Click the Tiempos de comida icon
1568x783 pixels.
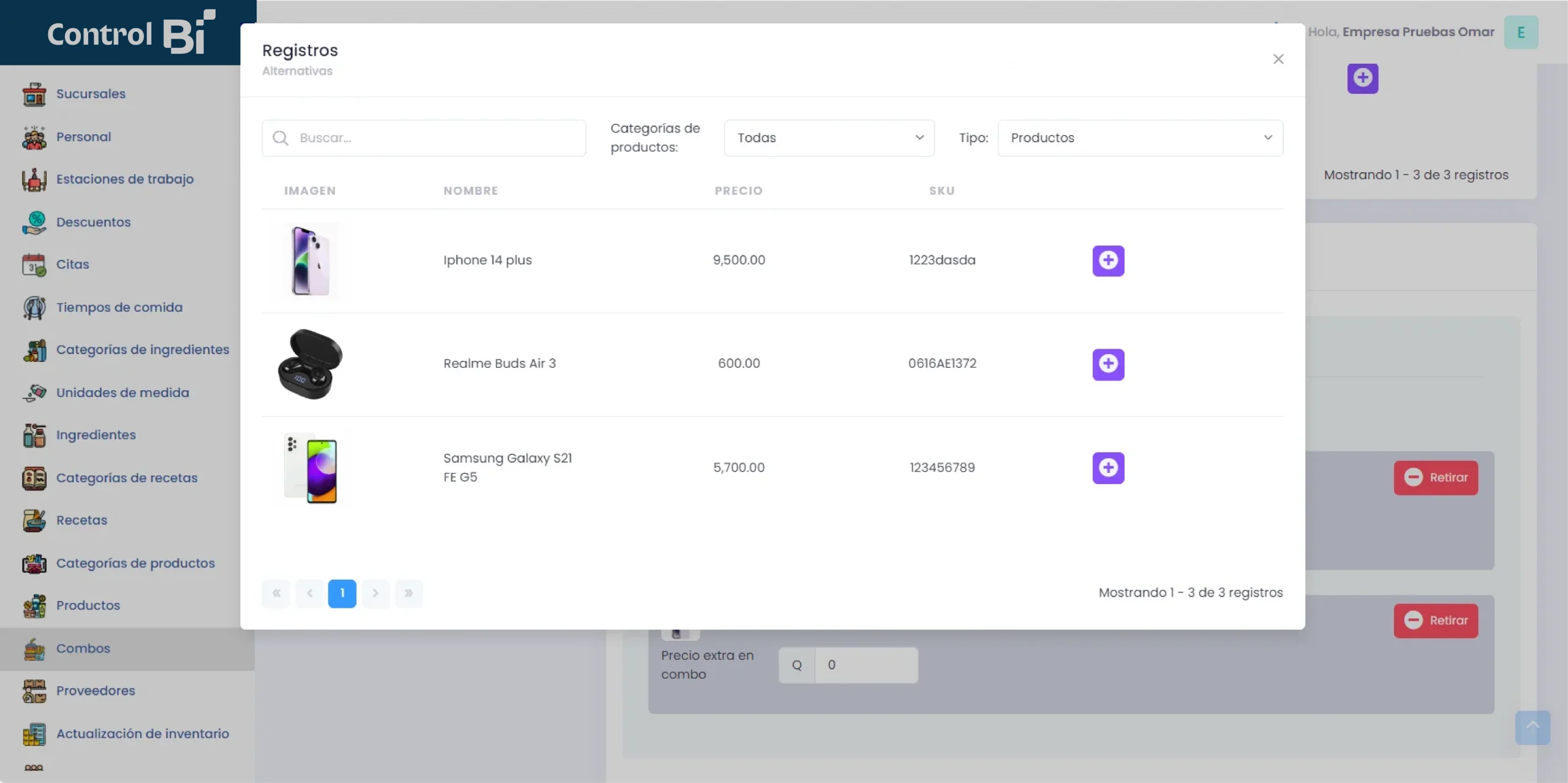pos(34,308)
